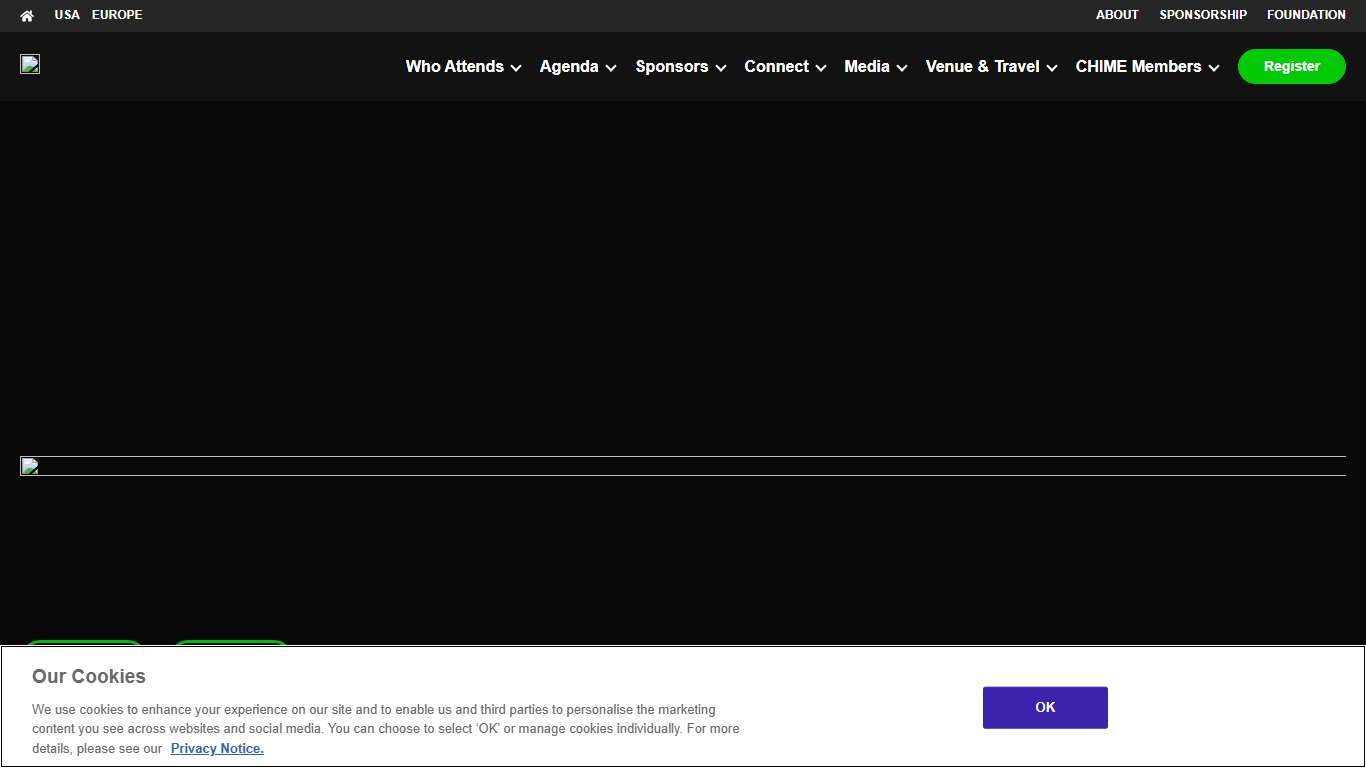The width and height of the screenshot is (1366, 768).
Task: Expand the CHIME Members chevron
Action: pyautogui.click(x=1214, y=67)
